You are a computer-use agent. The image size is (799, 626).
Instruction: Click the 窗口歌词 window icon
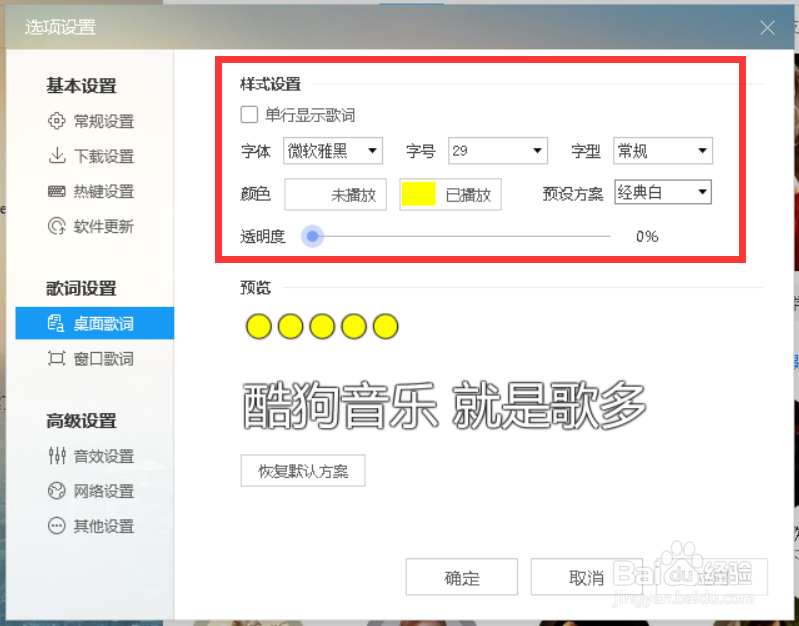[x=57, y=358]
